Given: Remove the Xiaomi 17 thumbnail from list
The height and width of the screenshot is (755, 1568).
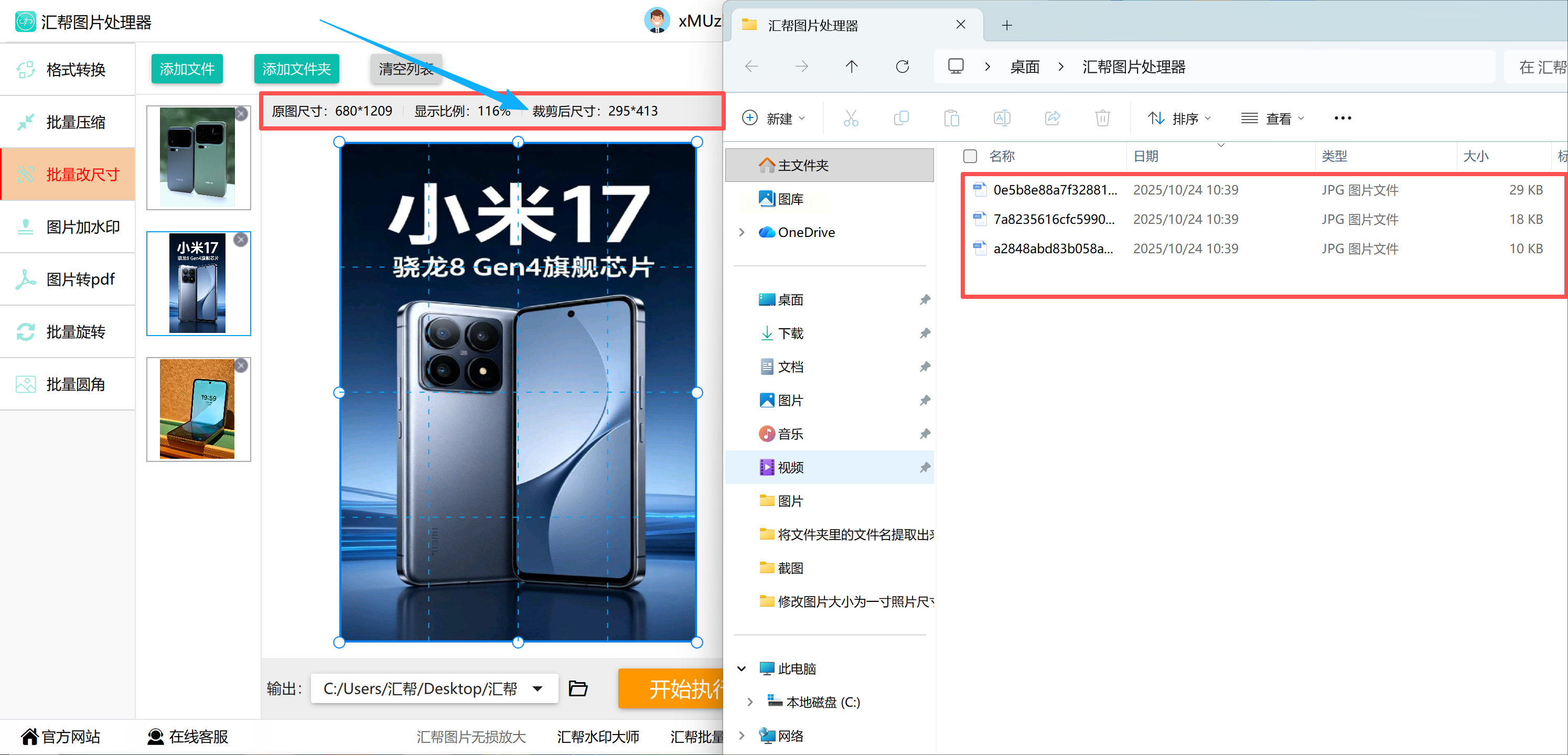Looking at the screenshot, I should 241,240.
